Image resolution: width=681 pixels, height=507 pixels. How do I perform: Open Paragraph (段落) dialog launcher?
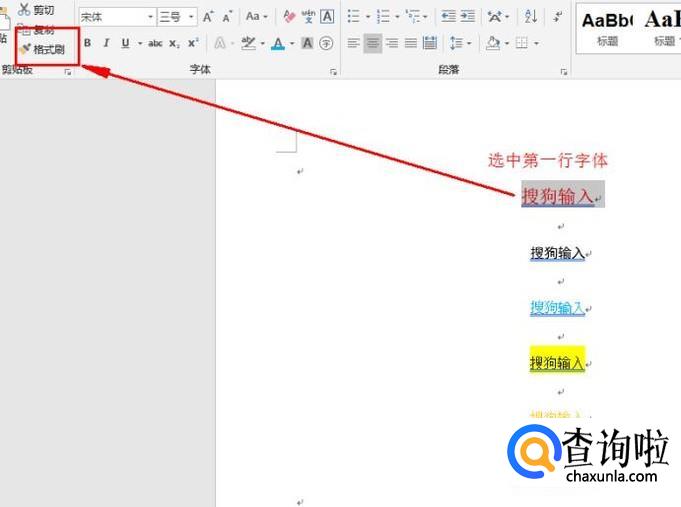(564, 72)
